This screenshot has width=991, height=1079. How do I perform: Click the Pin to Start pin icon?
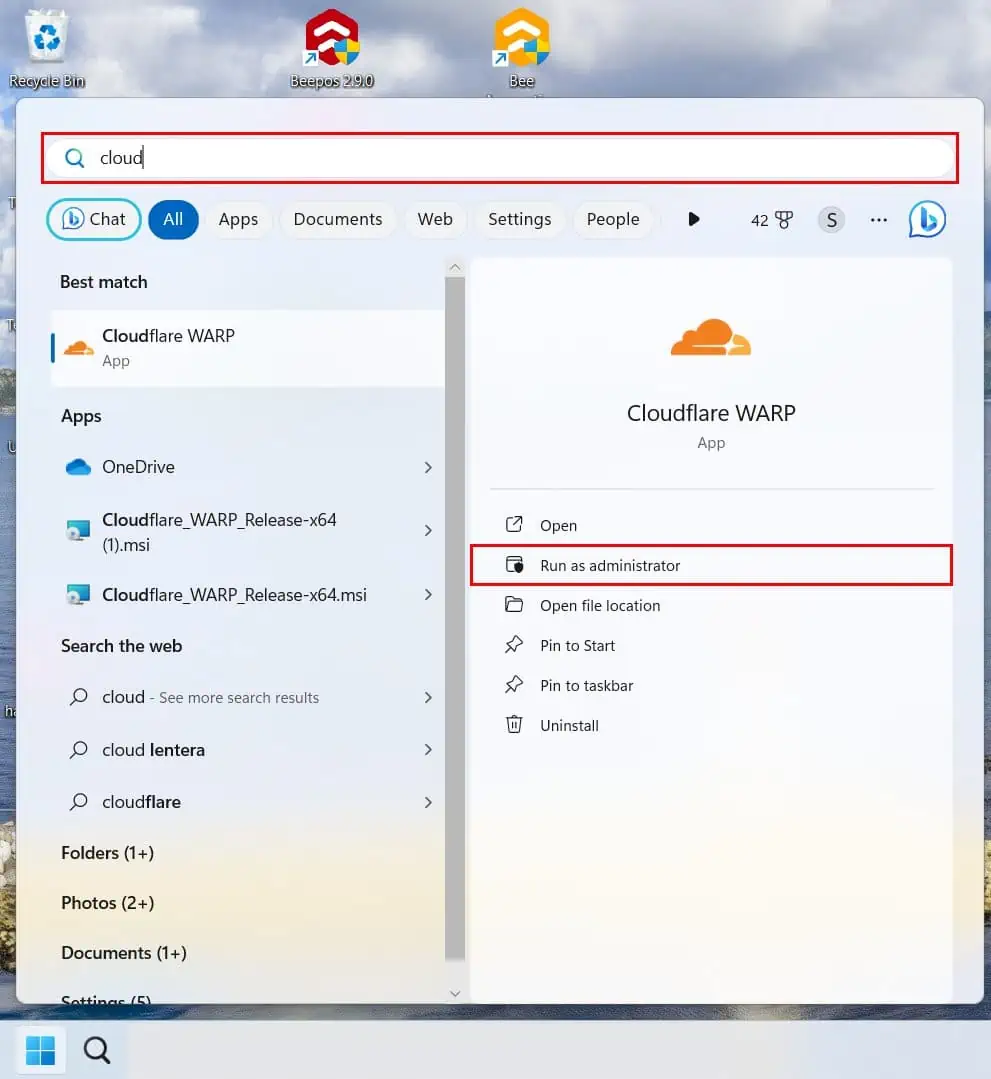pyautogui.click(x=514, y=645)
